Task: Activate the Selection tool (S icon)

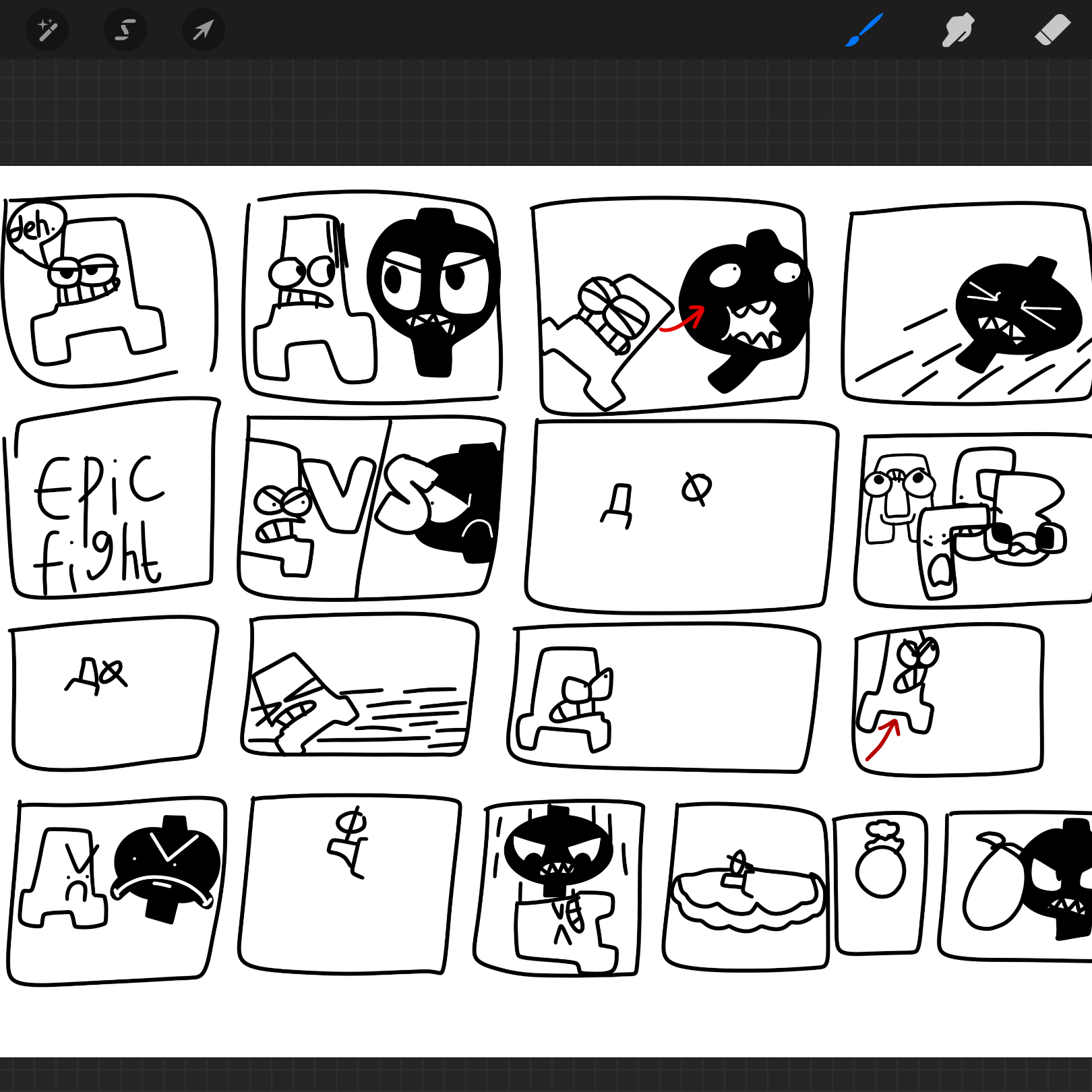Action: pos(125,30)
